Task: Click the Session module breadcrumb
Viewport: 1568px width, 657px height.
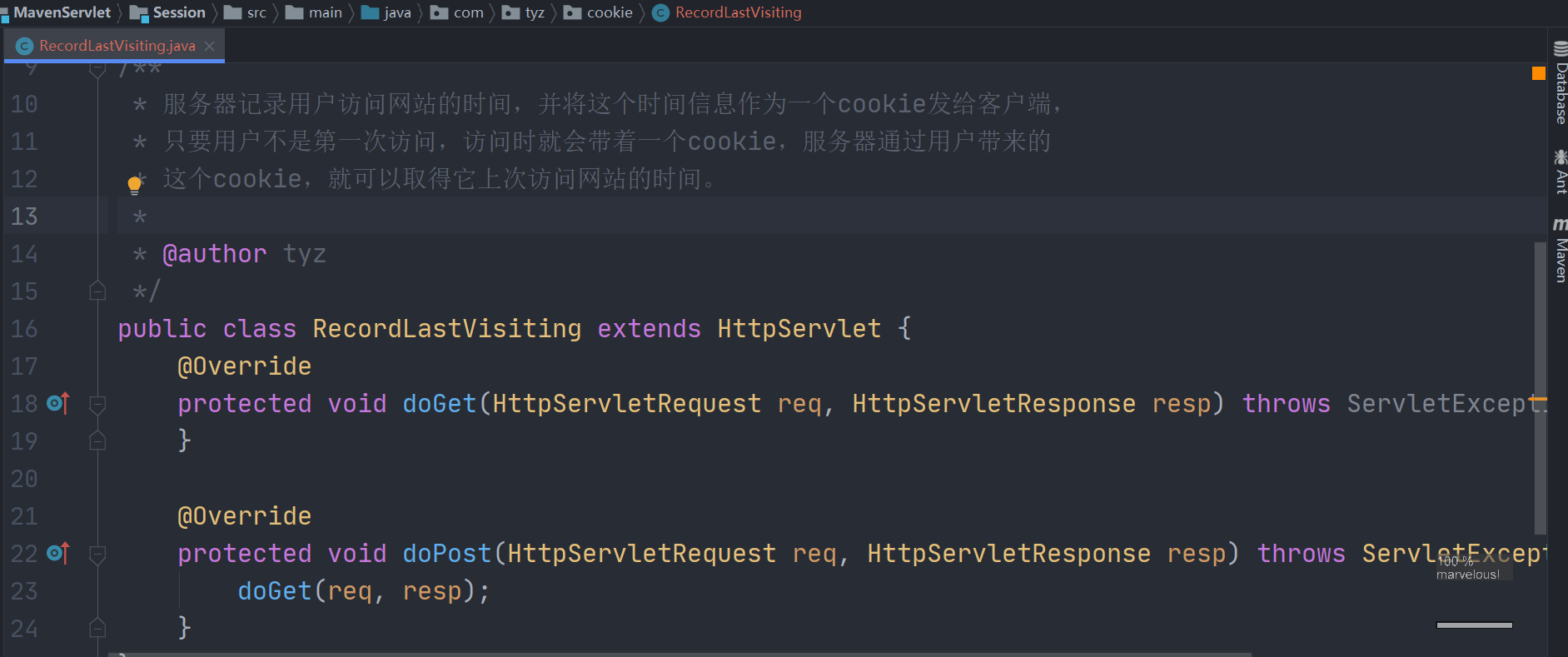Action: point(167,12)
